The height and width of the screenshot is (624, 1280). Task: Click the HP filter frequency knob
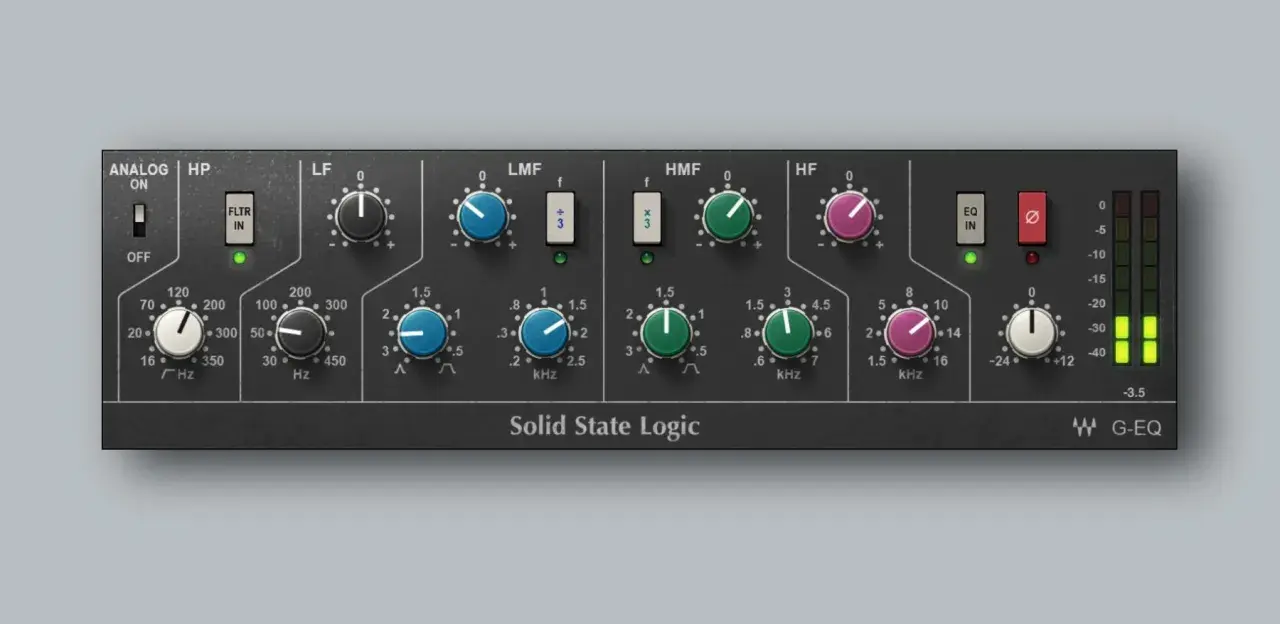pyautogui.click(x=178, y=333)
